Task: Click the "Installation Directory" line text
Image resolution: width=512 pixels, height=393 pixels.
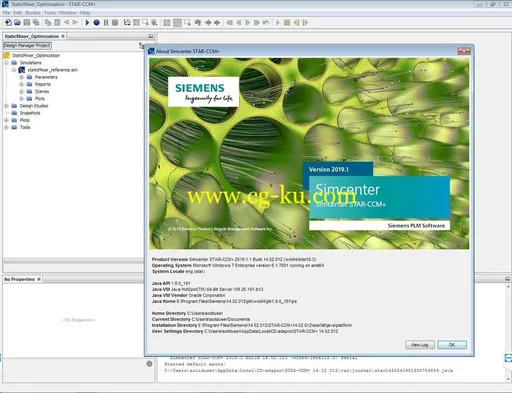Action: point(252,325)
